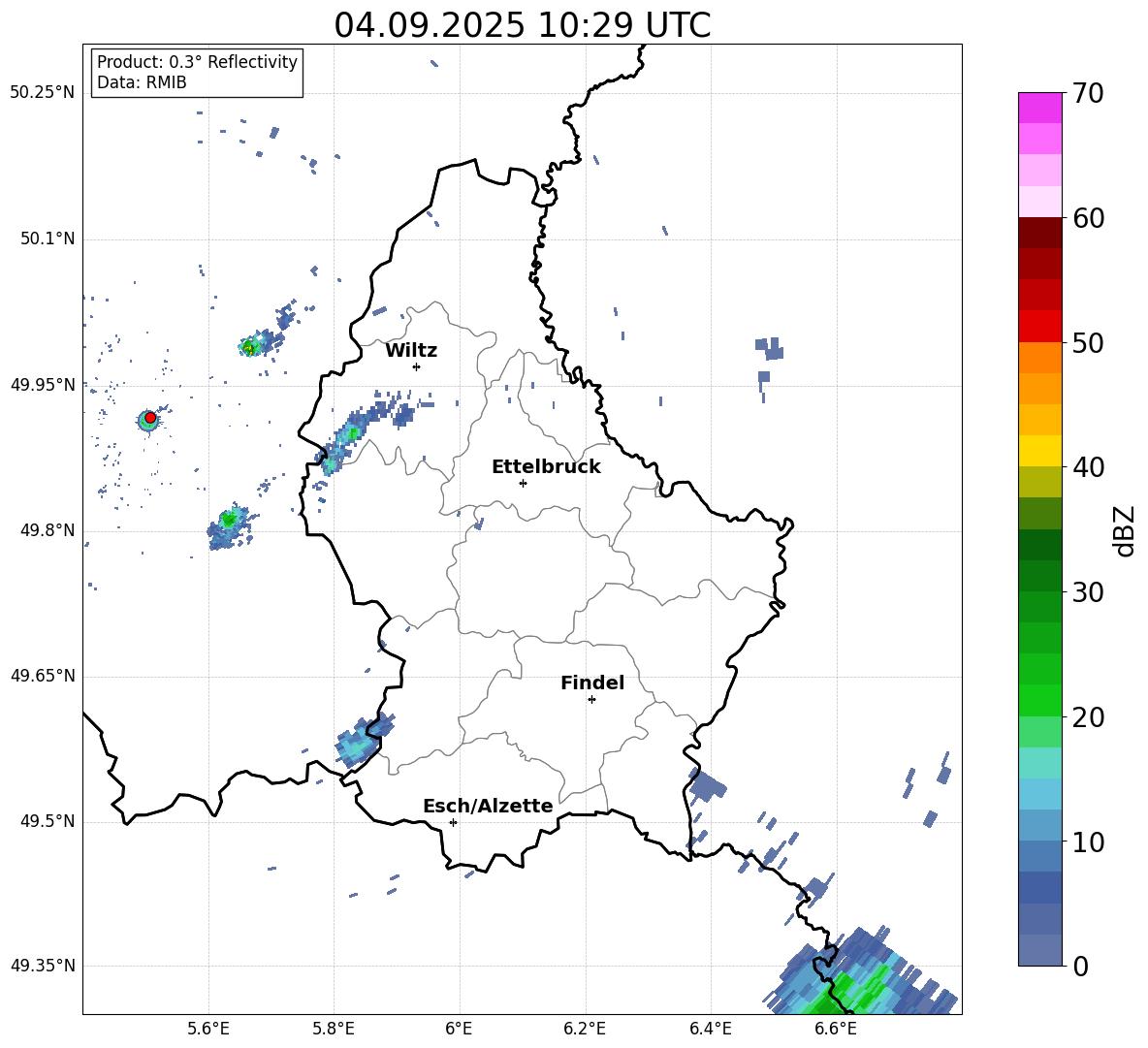Click the colorbar tick value 30
1148x1048 pixels.
pyautogui.click(x=1088, y=592)
